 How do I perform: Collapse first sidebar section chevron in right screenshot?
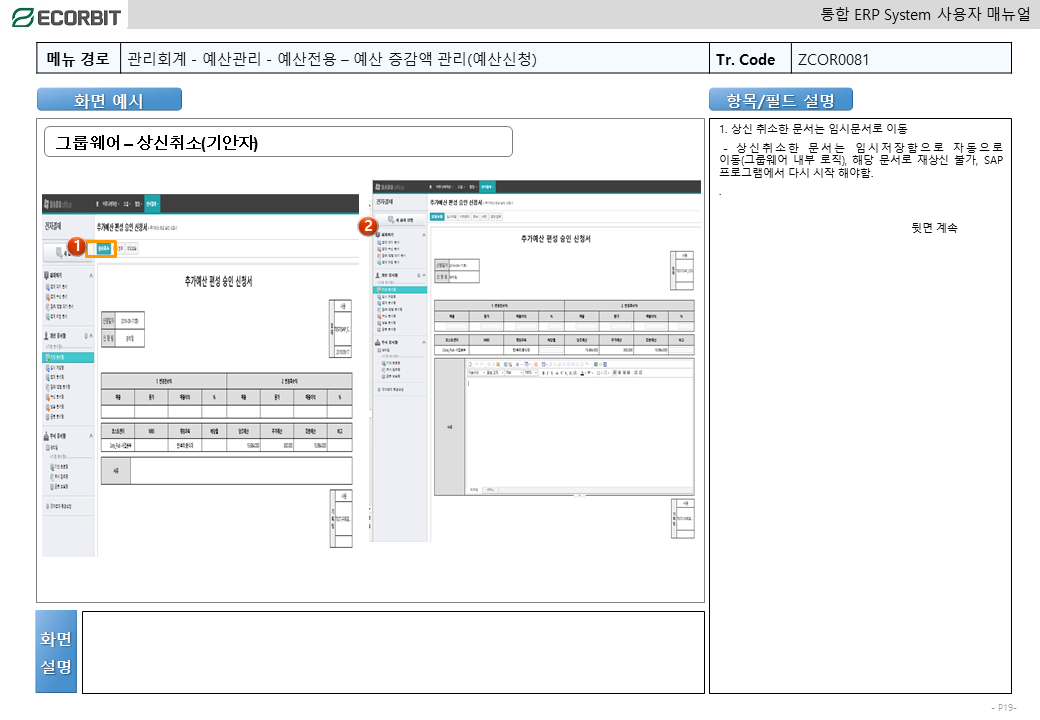pos(425,233)
